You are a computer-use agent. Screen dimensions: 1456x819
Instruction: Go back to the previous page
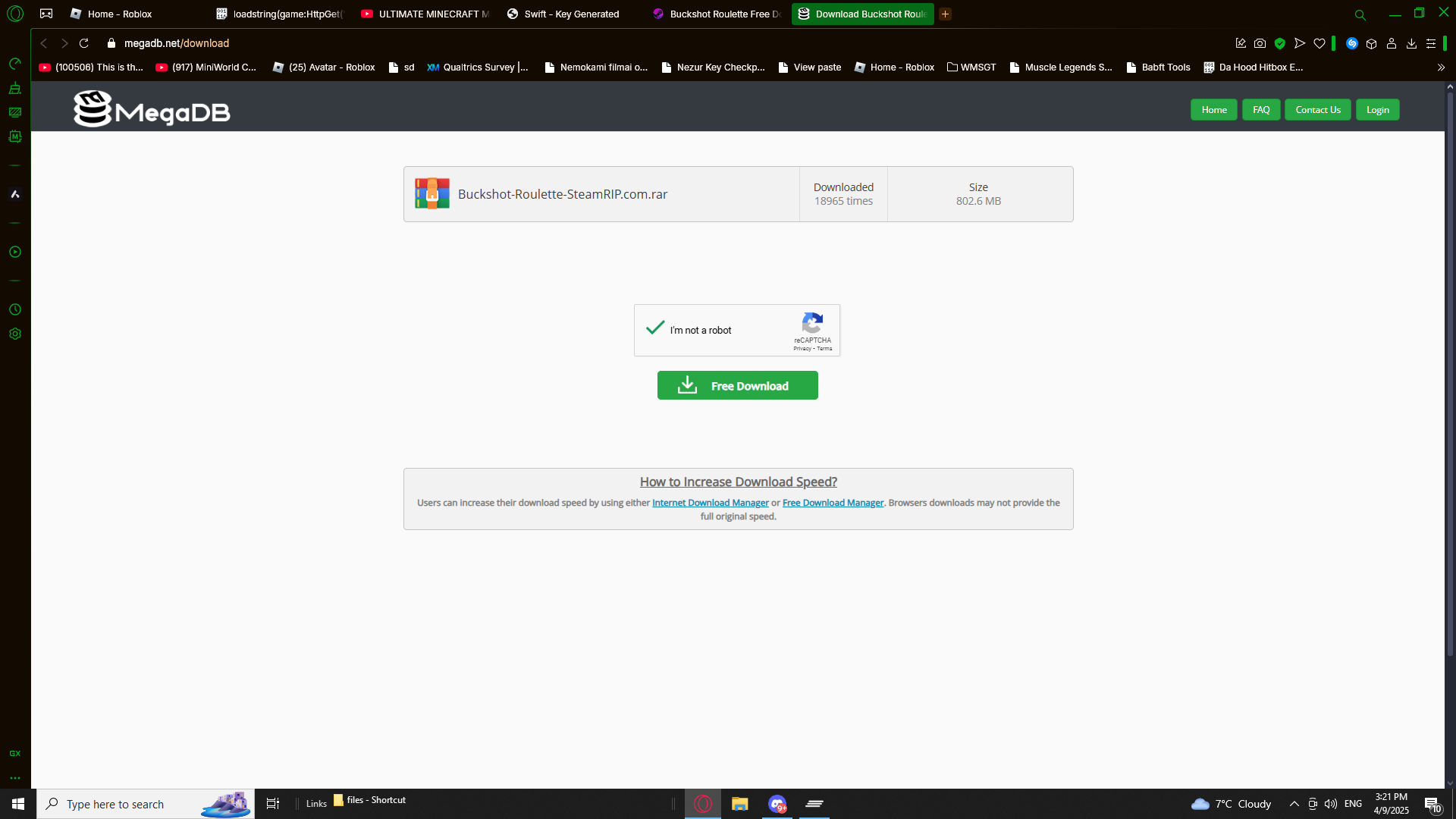(44, 43)
